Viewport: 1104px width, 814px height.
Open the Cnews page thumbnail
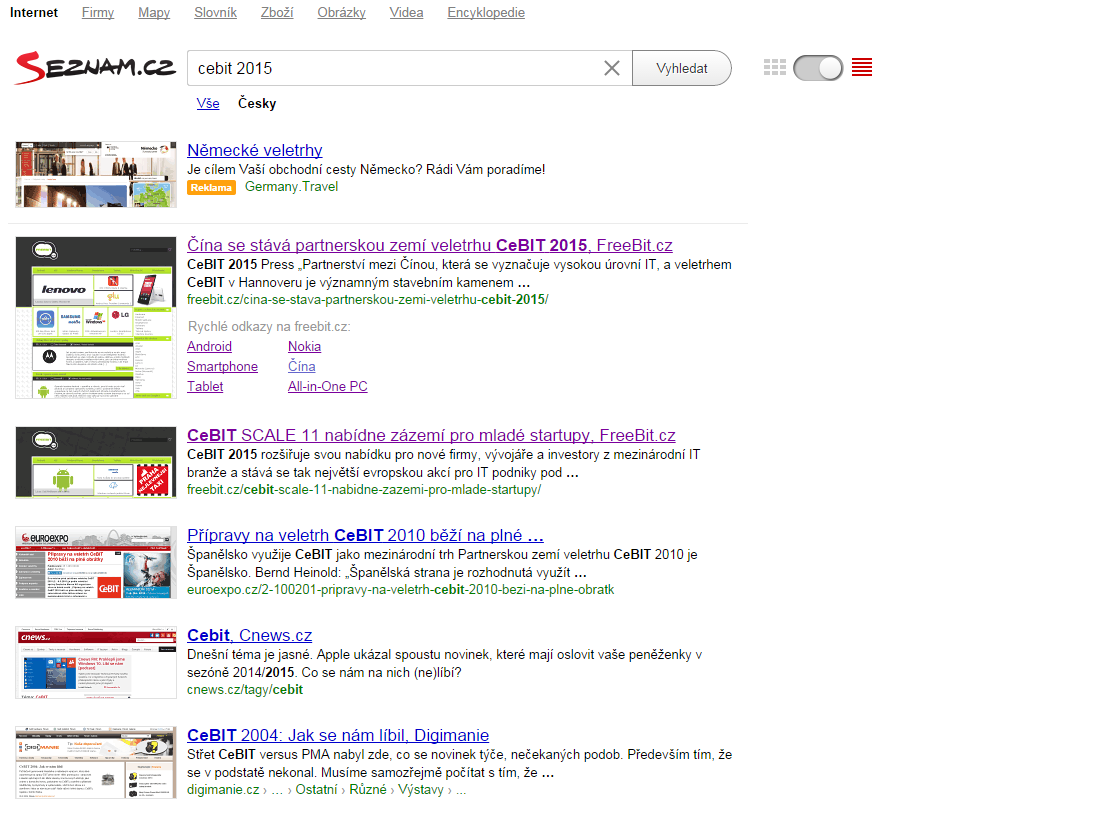pos(96,663)
